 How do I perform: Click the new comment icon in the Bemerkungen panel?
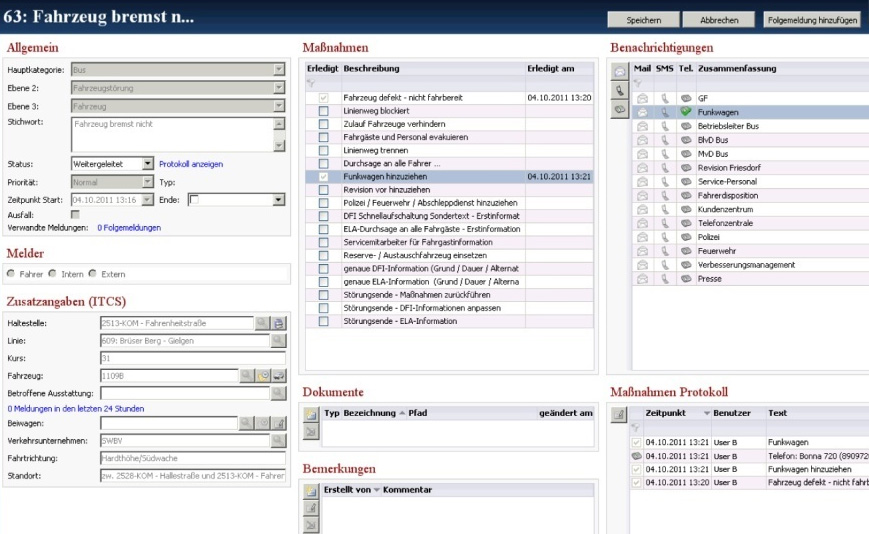(311, 491)
